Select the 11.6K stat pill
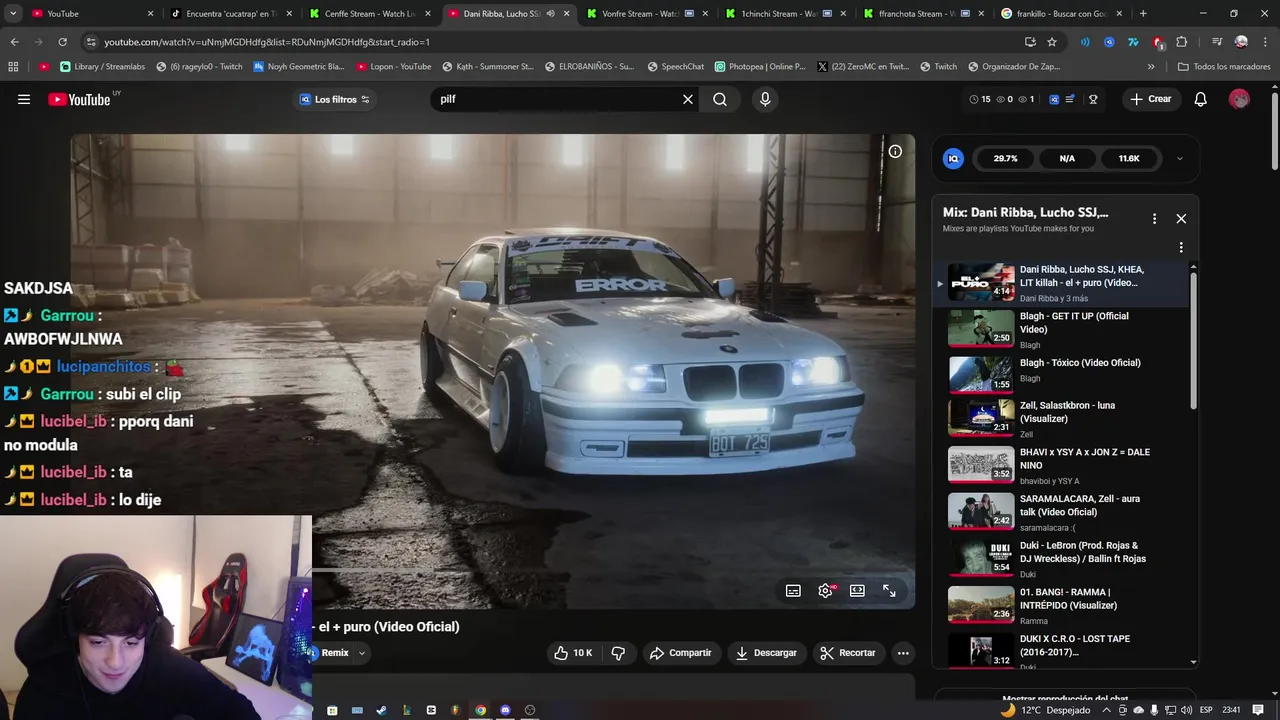Screen dimensions: 1280x720 point(1129,158)
